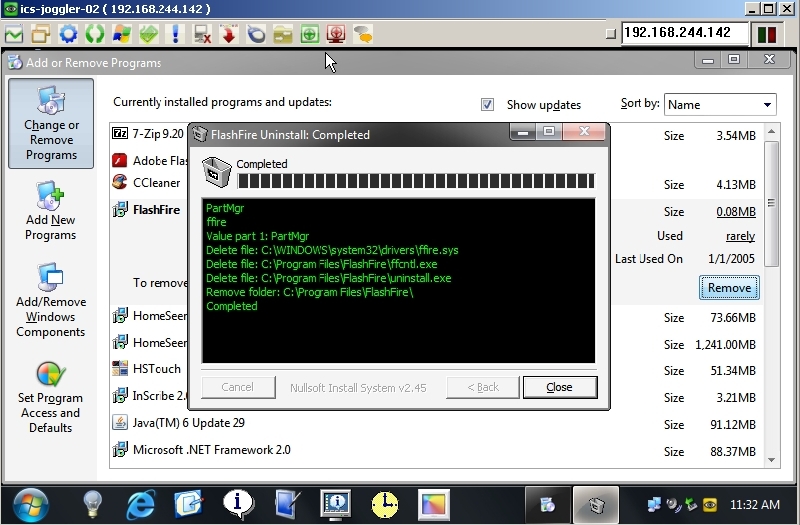The image size is (800, 525).
Task: Switch to Add or Remove Programs taskbar button
Action: click(547, 505)
